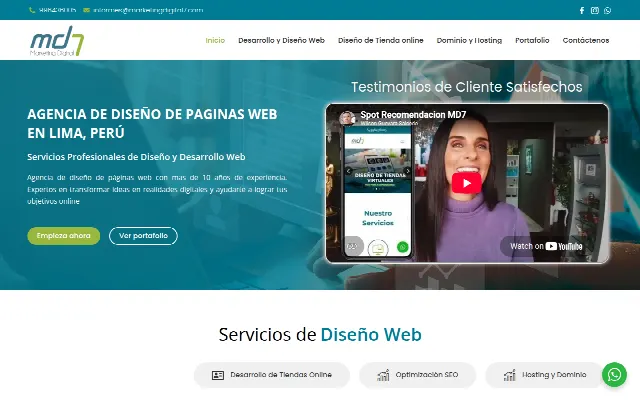Screen dimensions: 640x400
Task: Open the Contáctenos page
Action: coord(586,40)
